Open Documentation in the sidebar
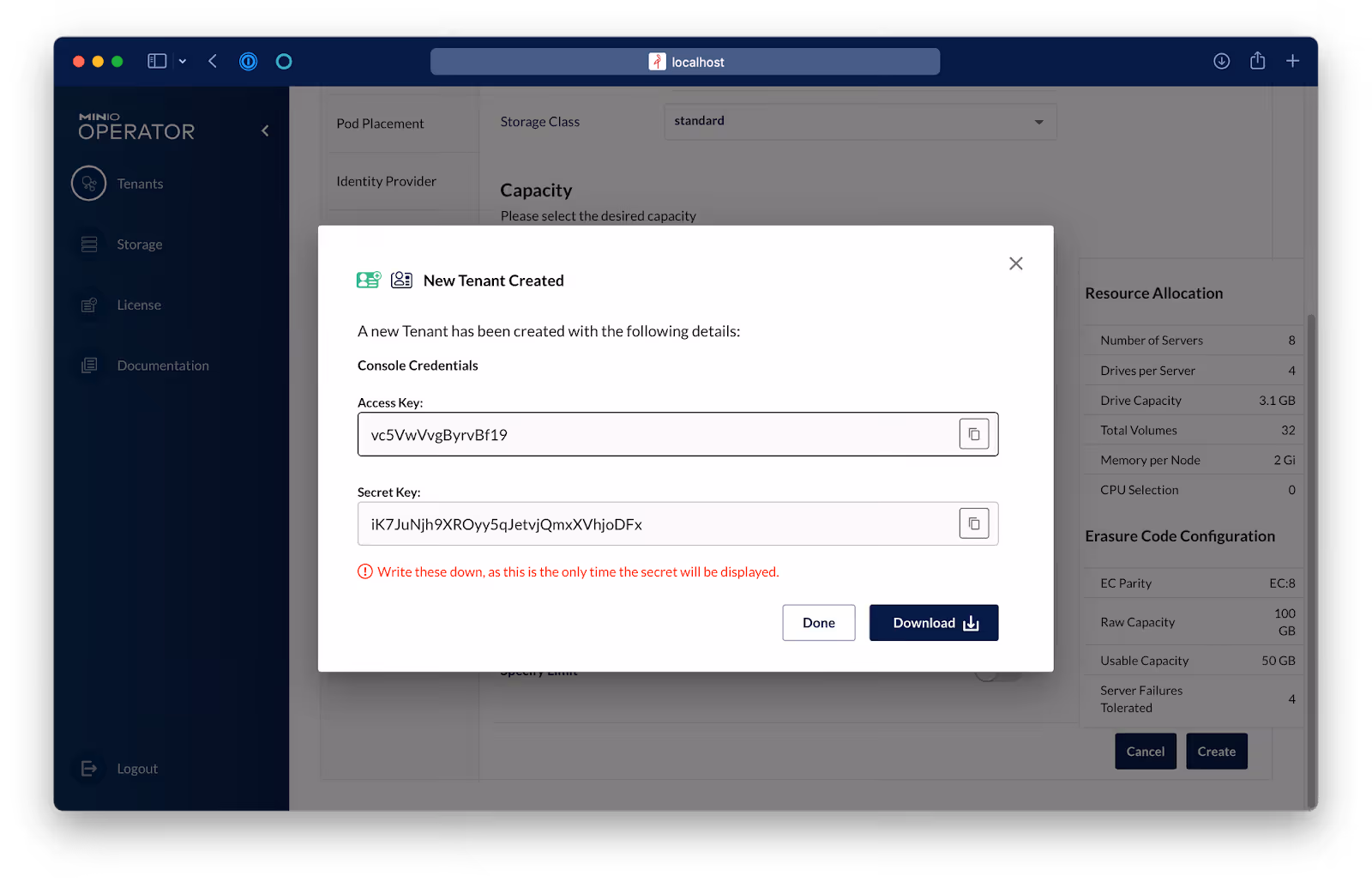Screen dimensions: 1372x882 tap(163, 365)
